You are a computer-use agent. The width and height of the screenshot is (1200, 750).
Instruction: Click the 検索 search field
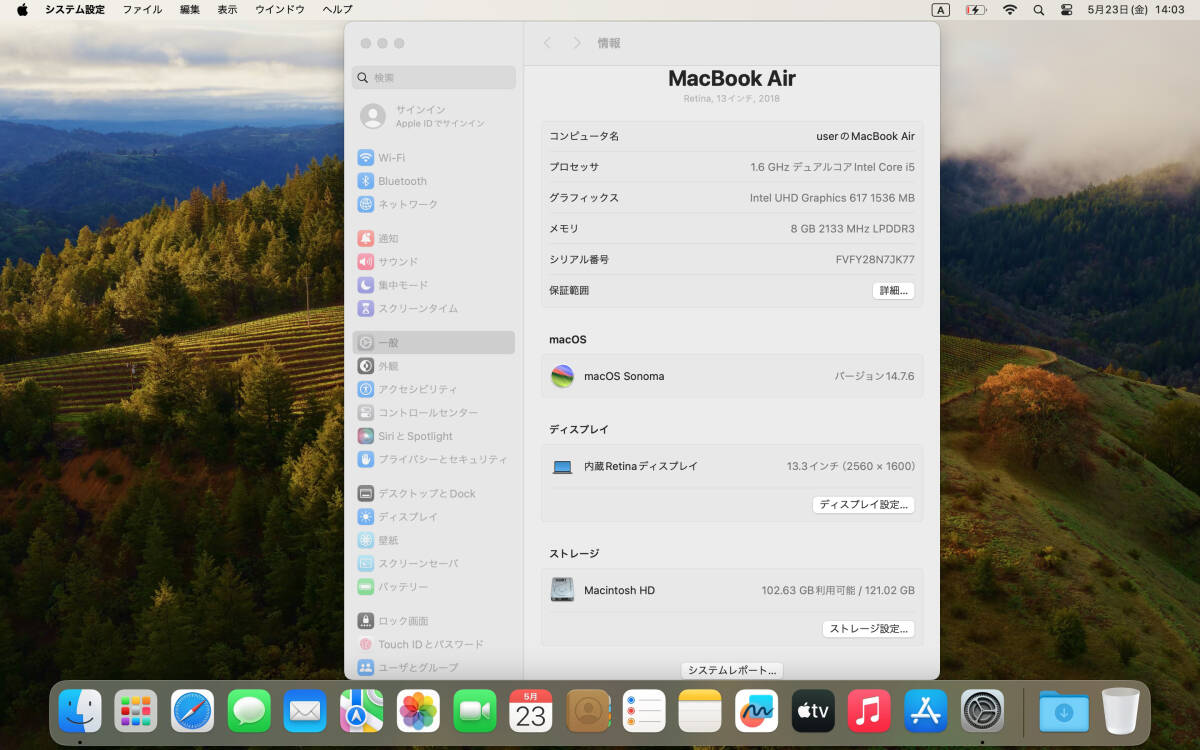point(433,77)
